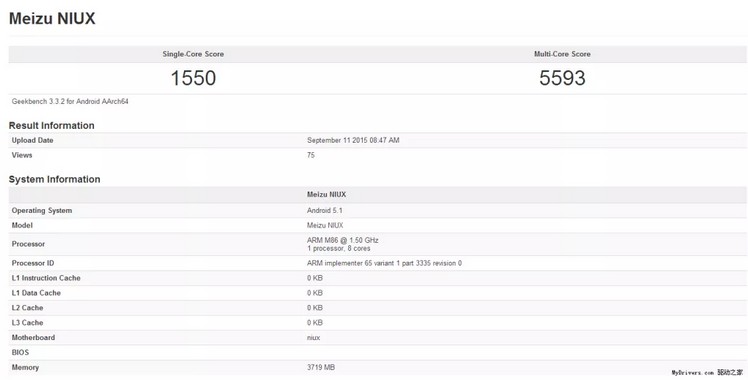Click the Motherboard label
748x380 pixels.
click(x=33, y=337)
